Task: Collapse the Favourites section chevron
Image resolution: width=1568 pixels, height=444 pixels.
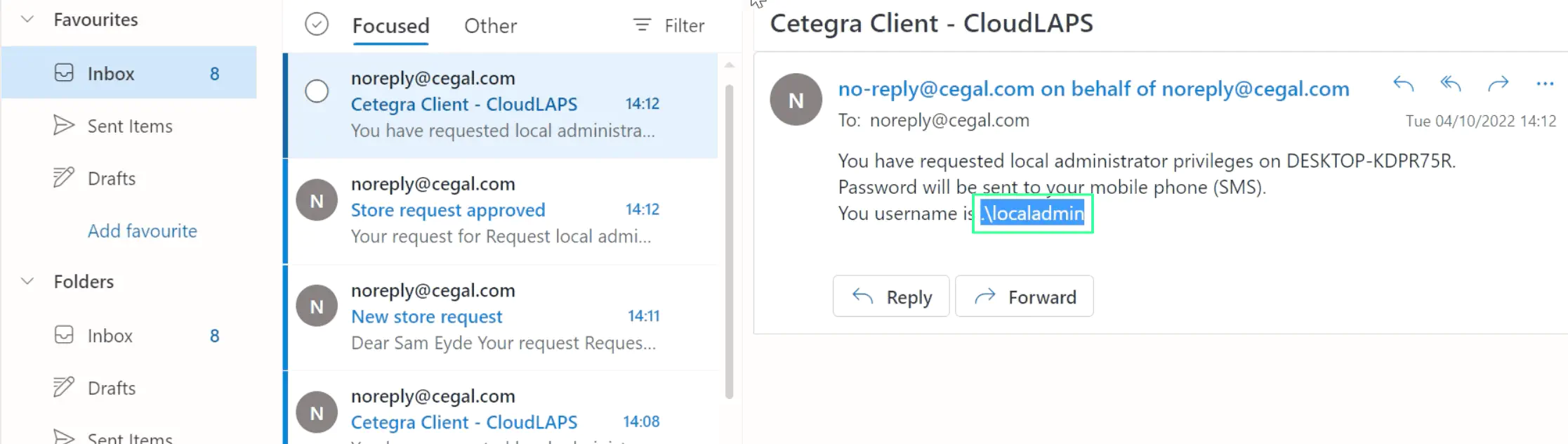Action: tap(27, 20)
